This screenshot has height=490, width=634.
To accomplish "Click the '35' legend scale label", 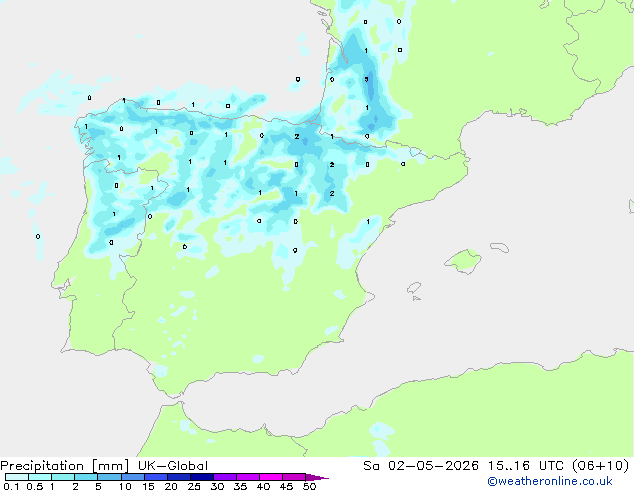I will (x=240, y=486).
